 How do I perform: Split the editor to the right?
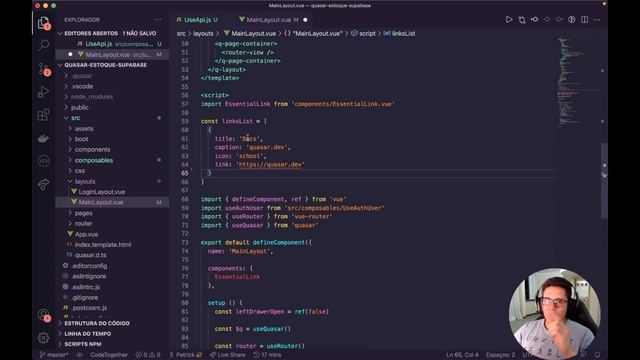pyautogui.click(x=584, y=20)
